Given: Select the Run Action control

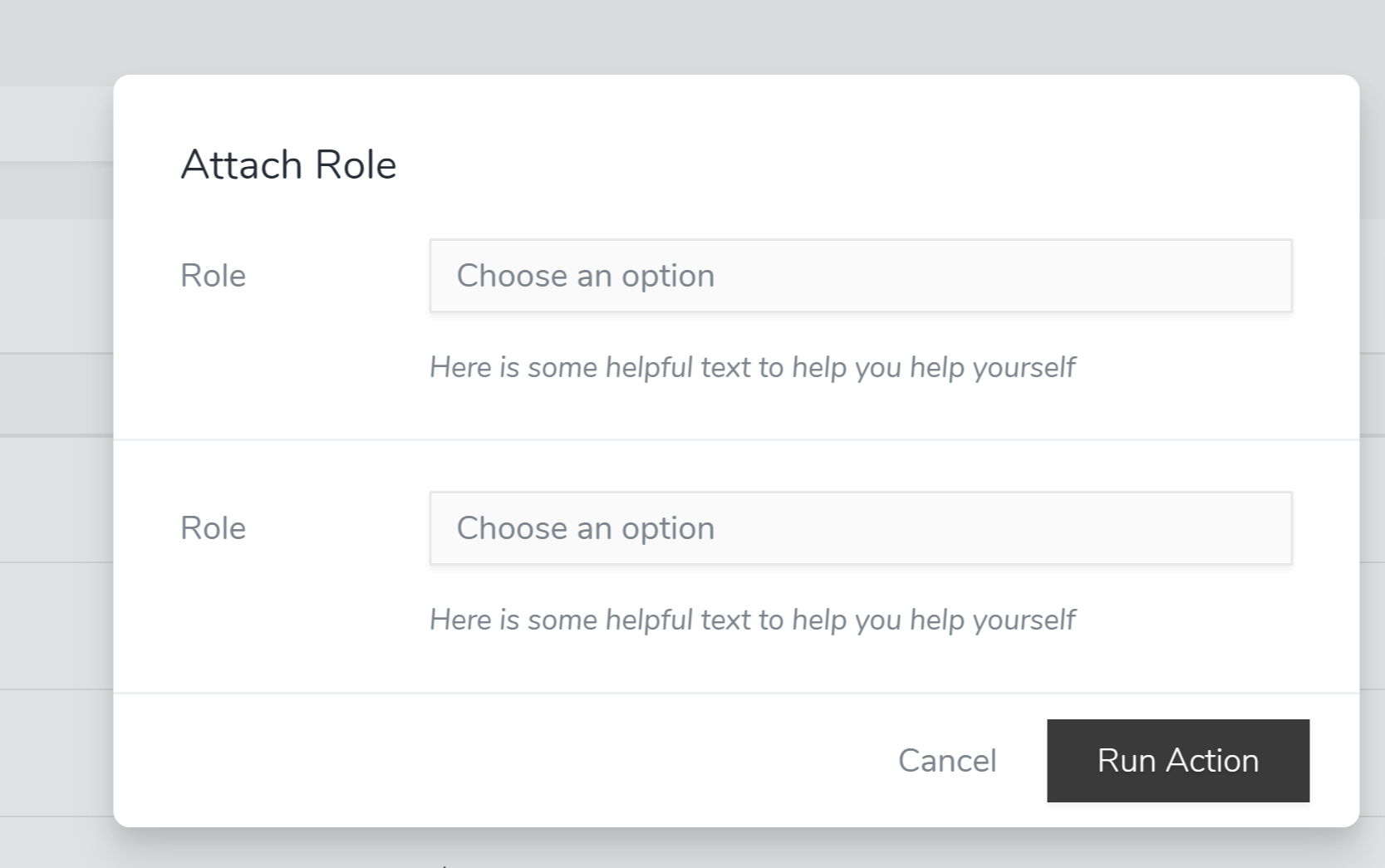Looking at the screenshot, I should [1177, 760].
